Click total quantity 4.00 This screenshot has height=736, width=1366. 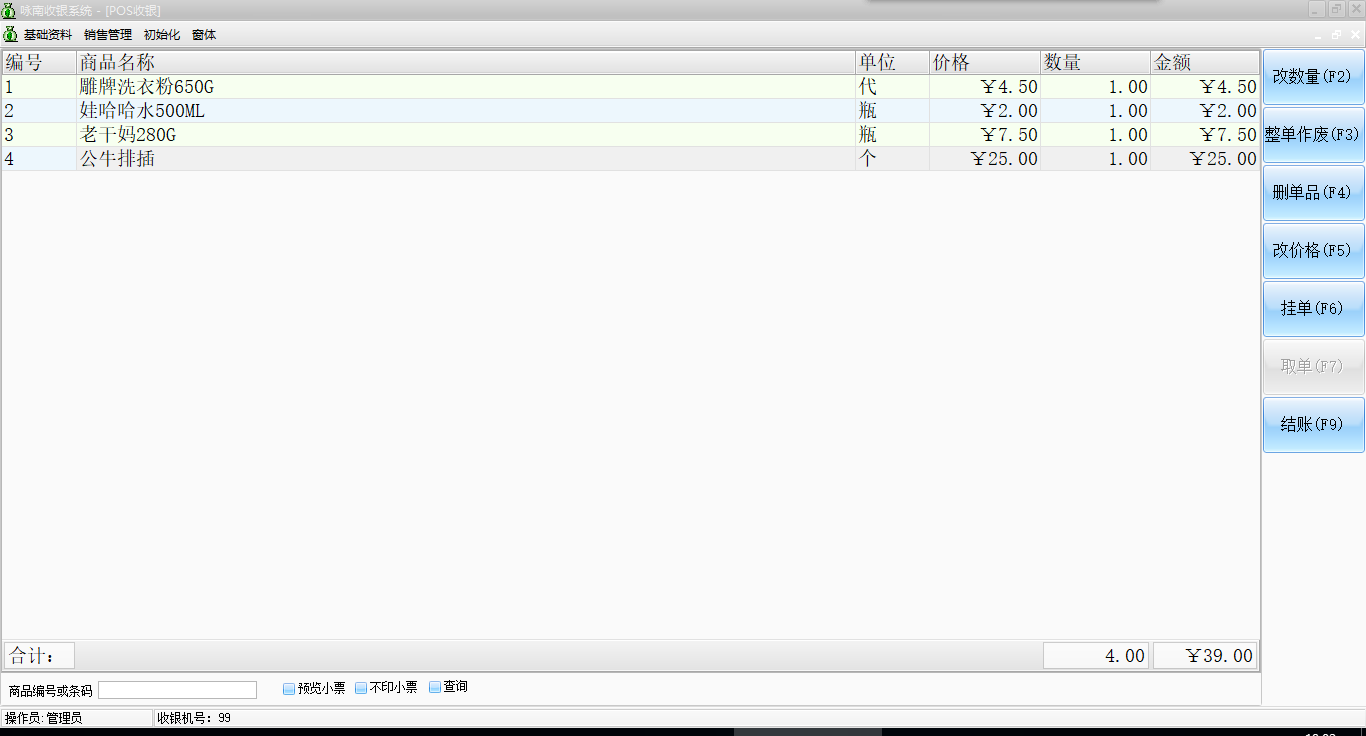[x=1095, y=656]
